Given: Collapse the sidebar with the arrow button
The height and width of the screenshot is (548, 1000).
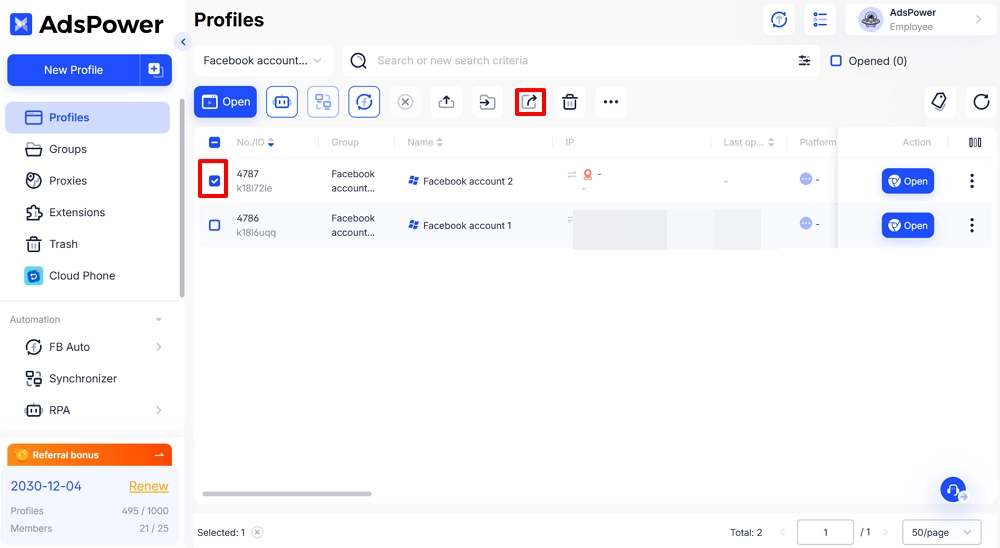Looking at the screenshot, I should pyautogui.click(x=183, y=42).
